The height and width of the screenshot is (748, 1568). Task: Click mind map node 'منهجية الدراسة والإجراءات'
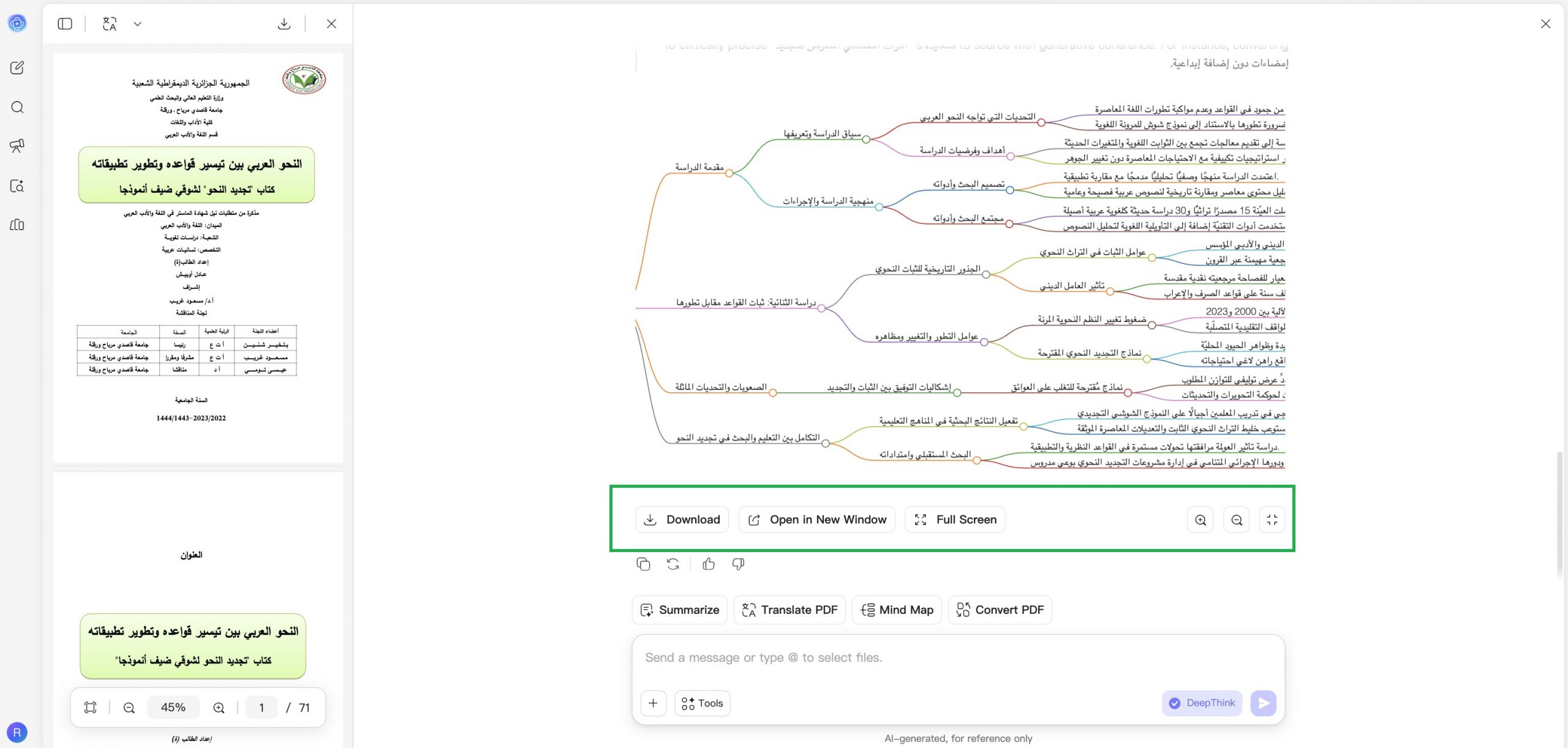tap(828, 201)
